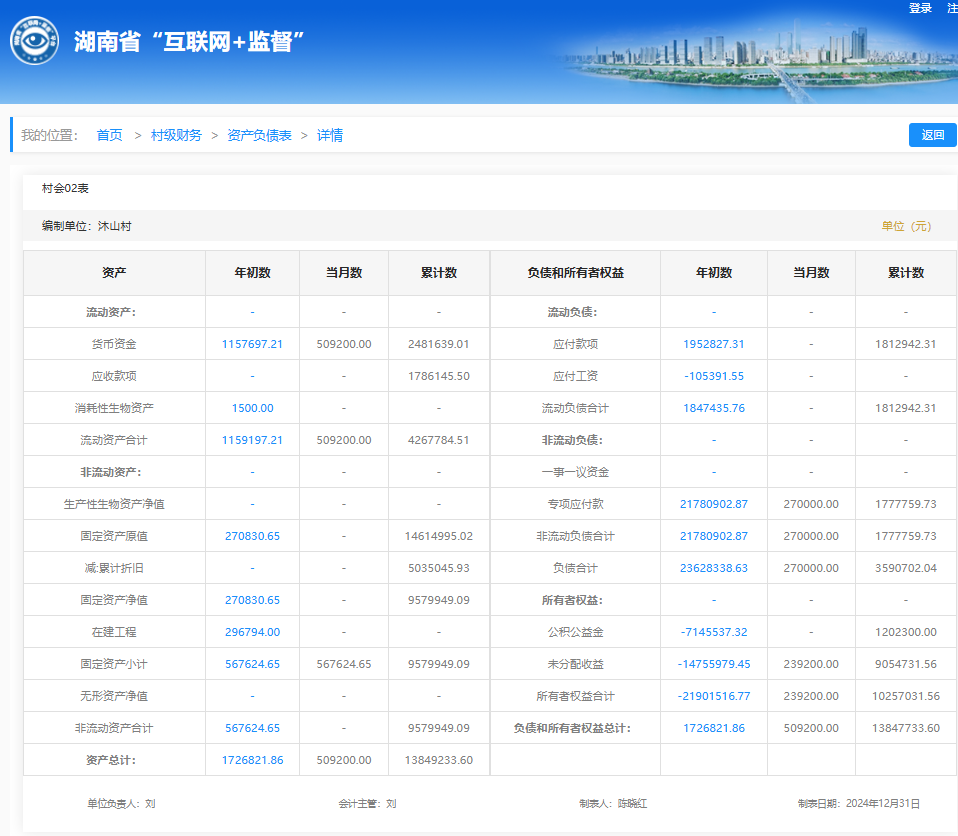958x836 pixels.
Task: Click 应付工资 opening value -105391.55
Action: coord(714,376)
